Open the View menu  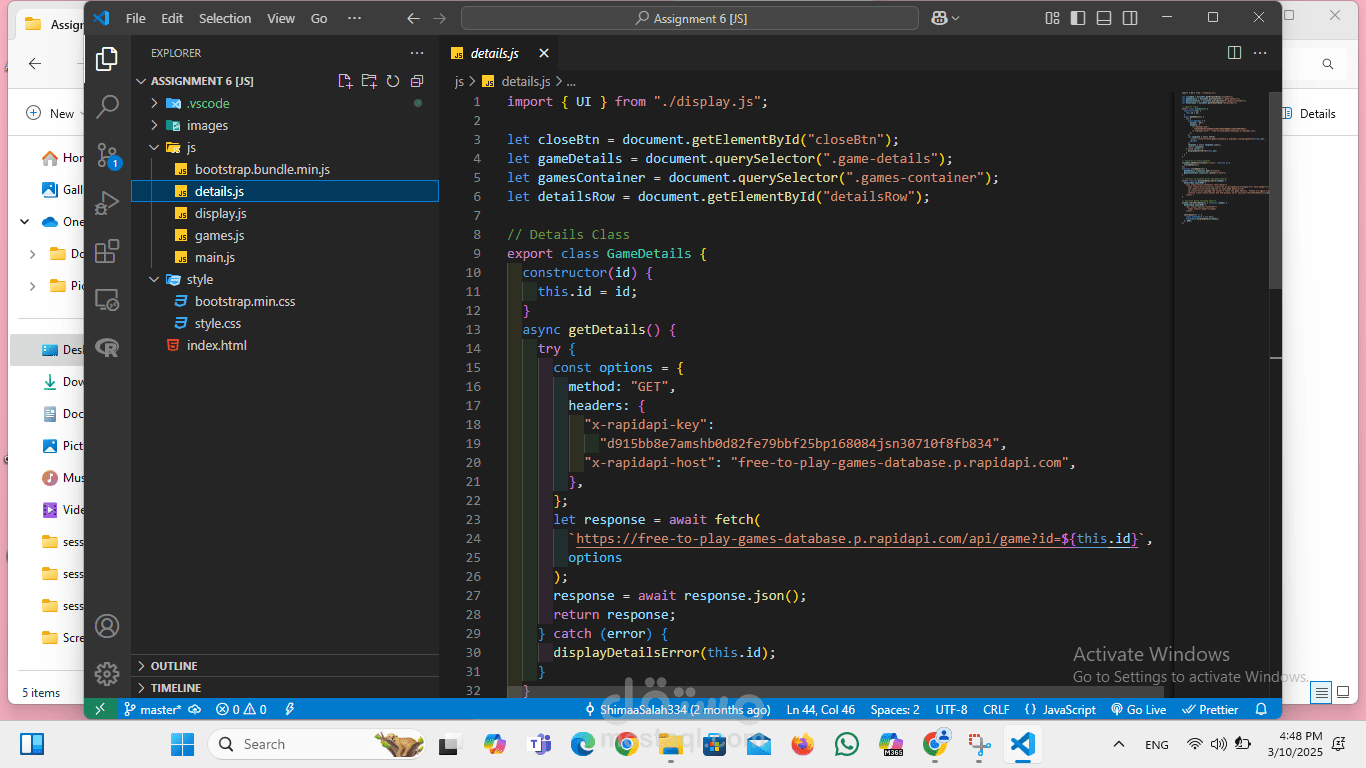(x=281, y=18)
